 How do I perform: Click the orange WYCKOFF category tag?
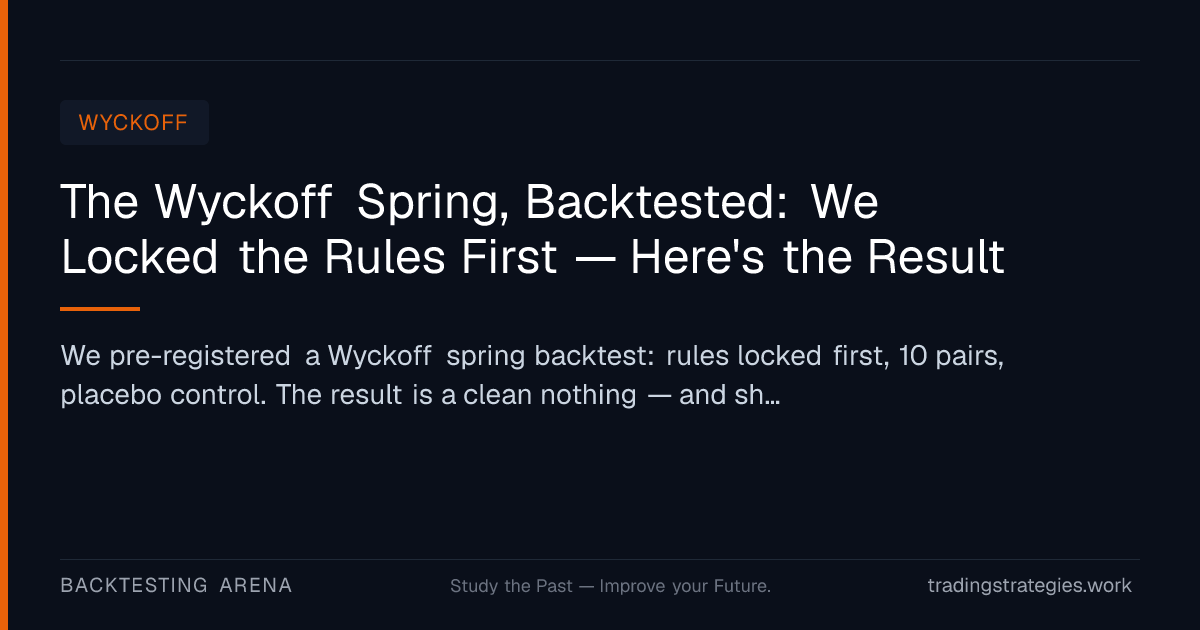[134, 123]
